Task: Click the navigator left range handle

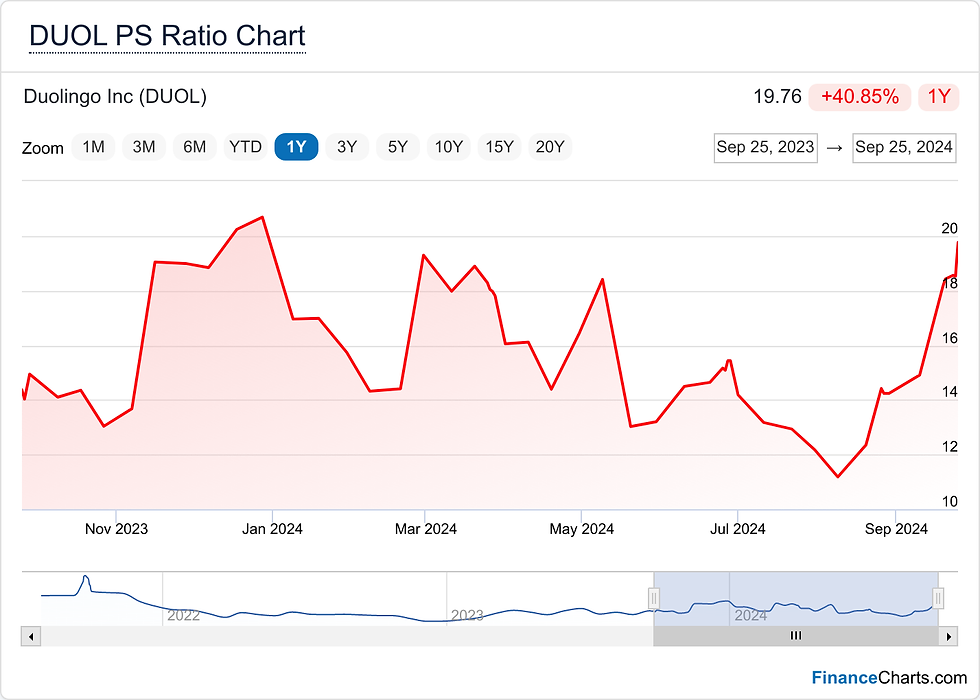Action: coord(654,598)
